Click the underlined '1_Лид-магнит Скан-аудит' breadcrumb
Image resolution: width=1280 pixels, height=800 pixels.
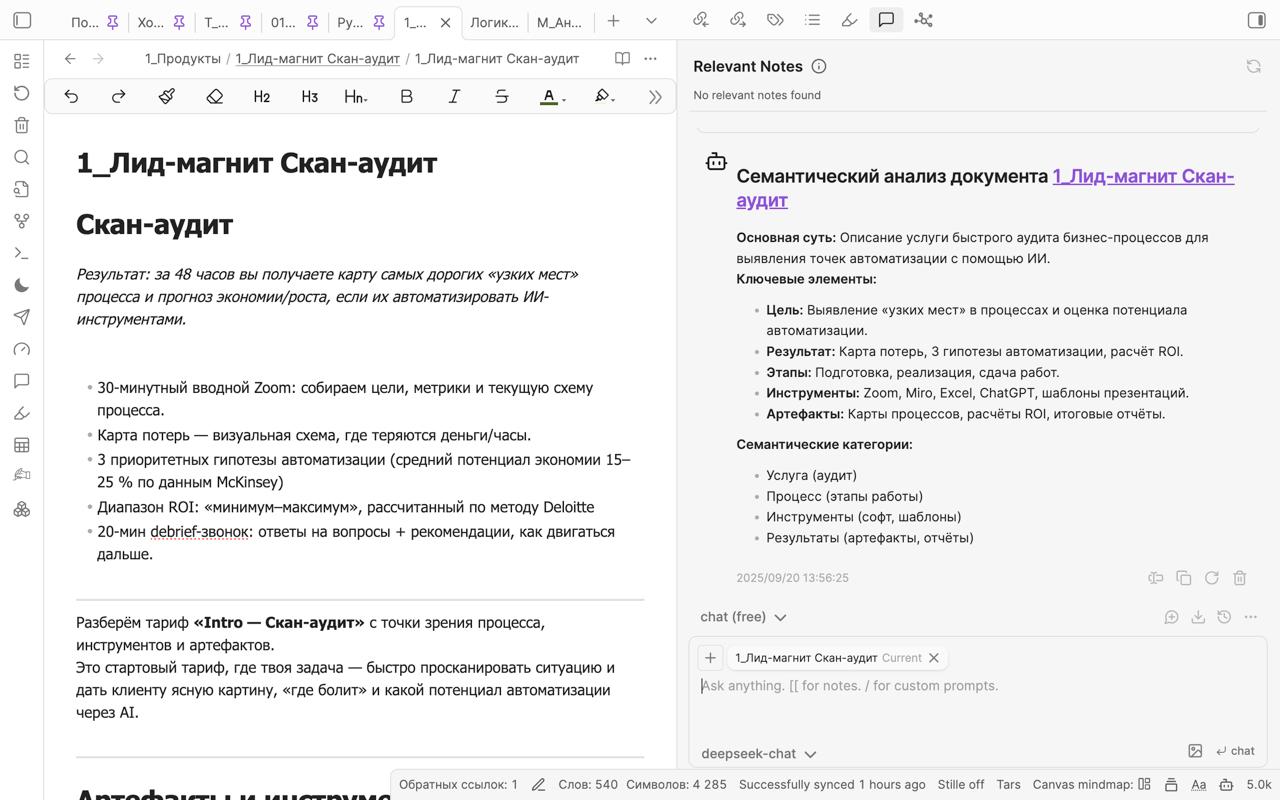click(318, 59)
